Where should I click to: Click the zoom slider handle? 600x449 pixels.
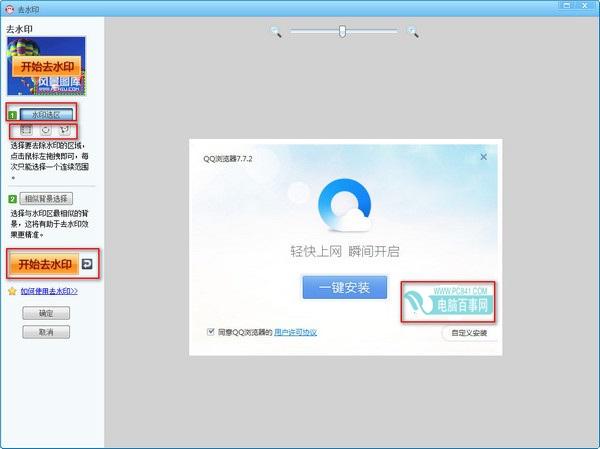pos(342,31)
